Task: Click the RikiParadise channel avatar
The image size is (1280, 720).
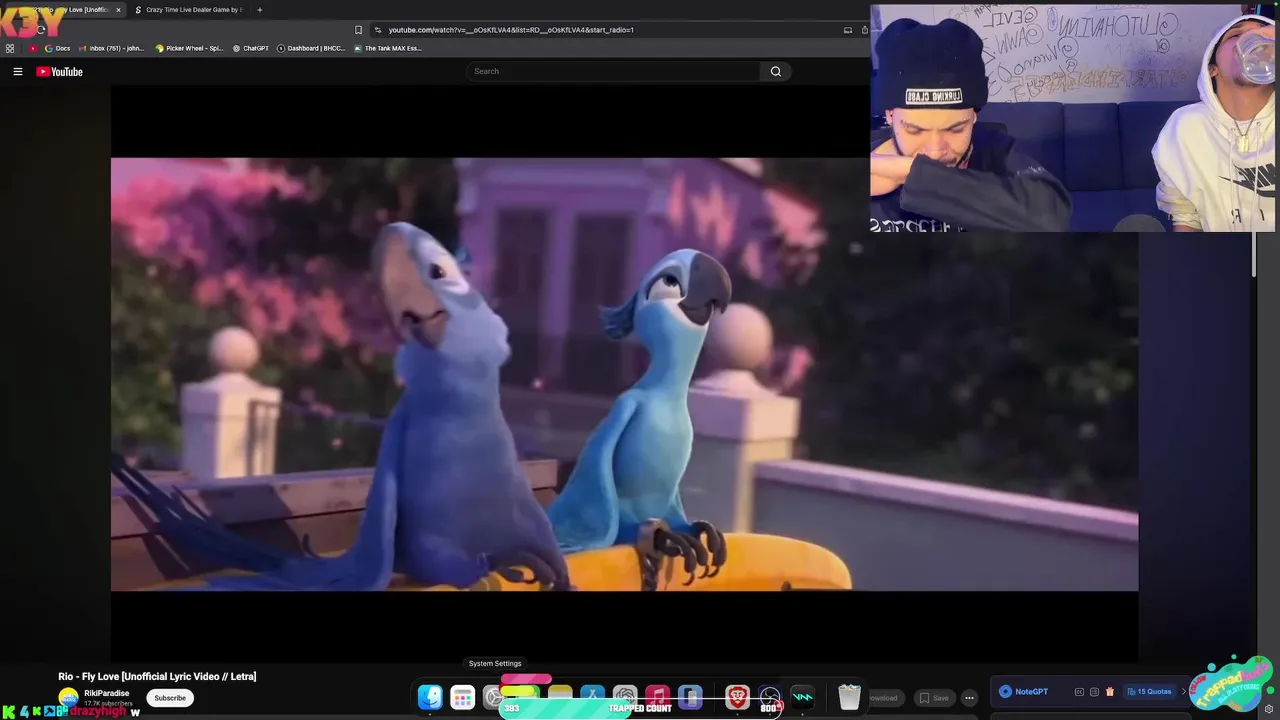Action: click(x=68, y=697)
